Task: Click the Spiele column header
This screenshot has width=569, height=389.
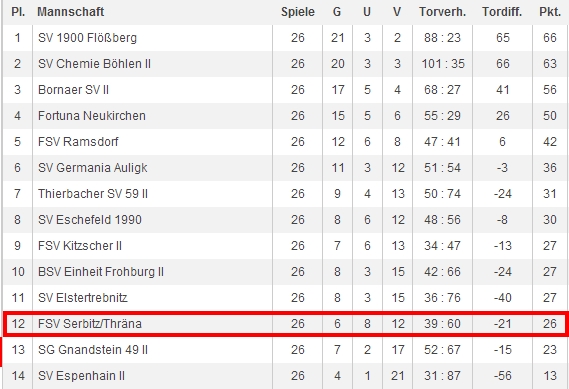Action: [298, 12]
